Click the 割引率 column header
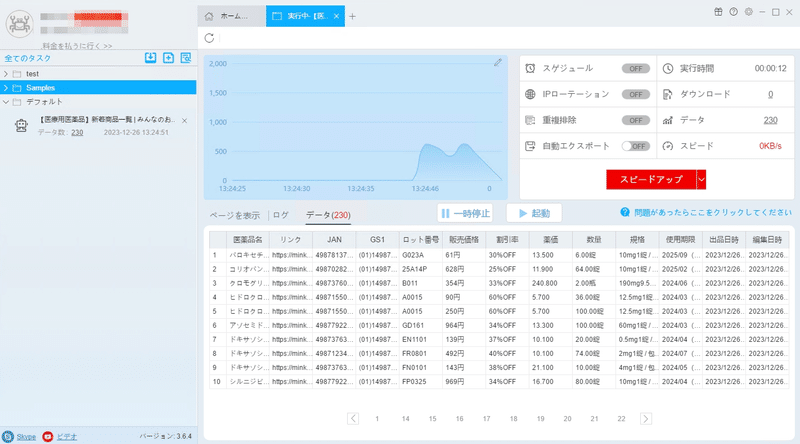 tap(507, 239)
